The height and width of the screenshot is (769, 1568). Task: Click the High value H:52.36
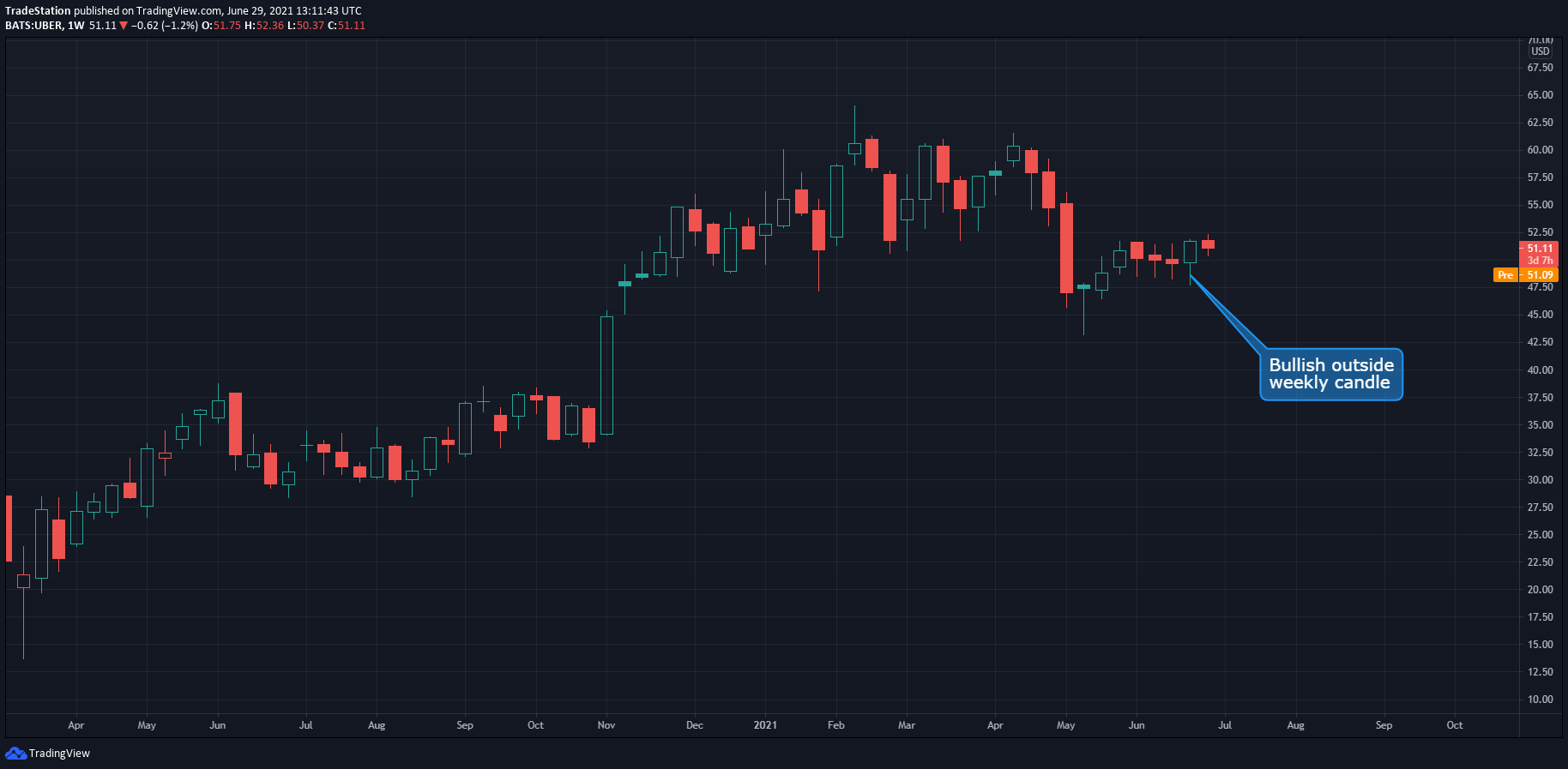tap(264, 26)
